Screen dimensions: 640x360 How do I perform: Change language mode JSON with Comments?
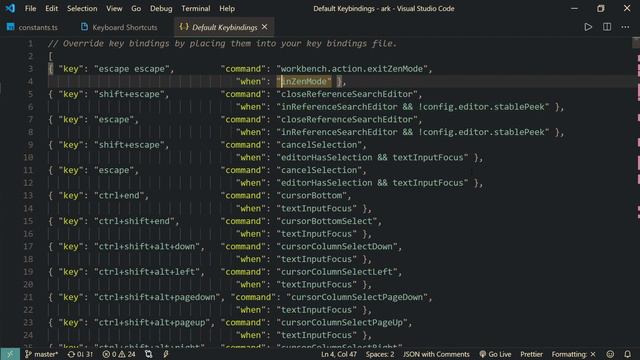click(436, 354)
